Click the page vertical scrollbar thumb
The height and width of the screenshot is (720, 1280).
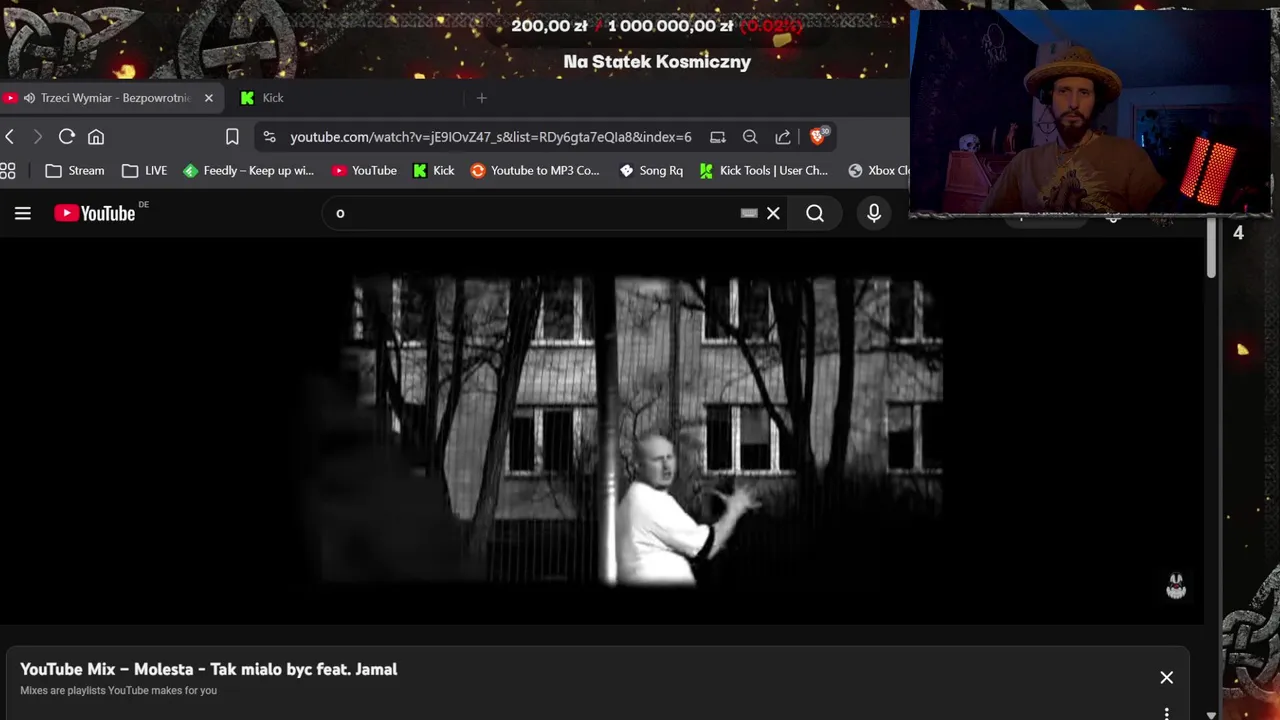[x=1211, y=249]
